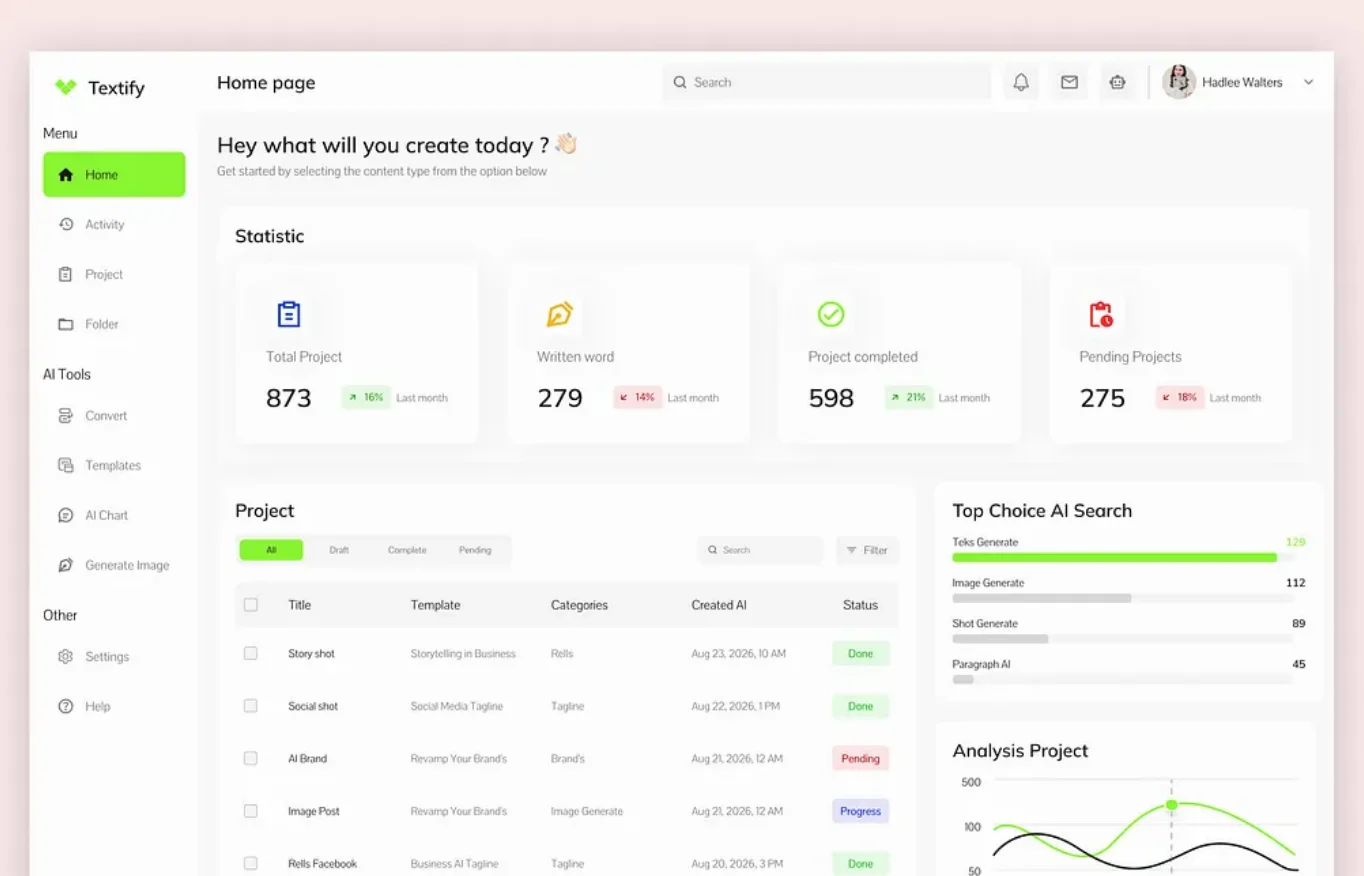1364x876 pixels.
Task: Click the Hadlee Walters profile avatar
Action: pos(1179,82)
